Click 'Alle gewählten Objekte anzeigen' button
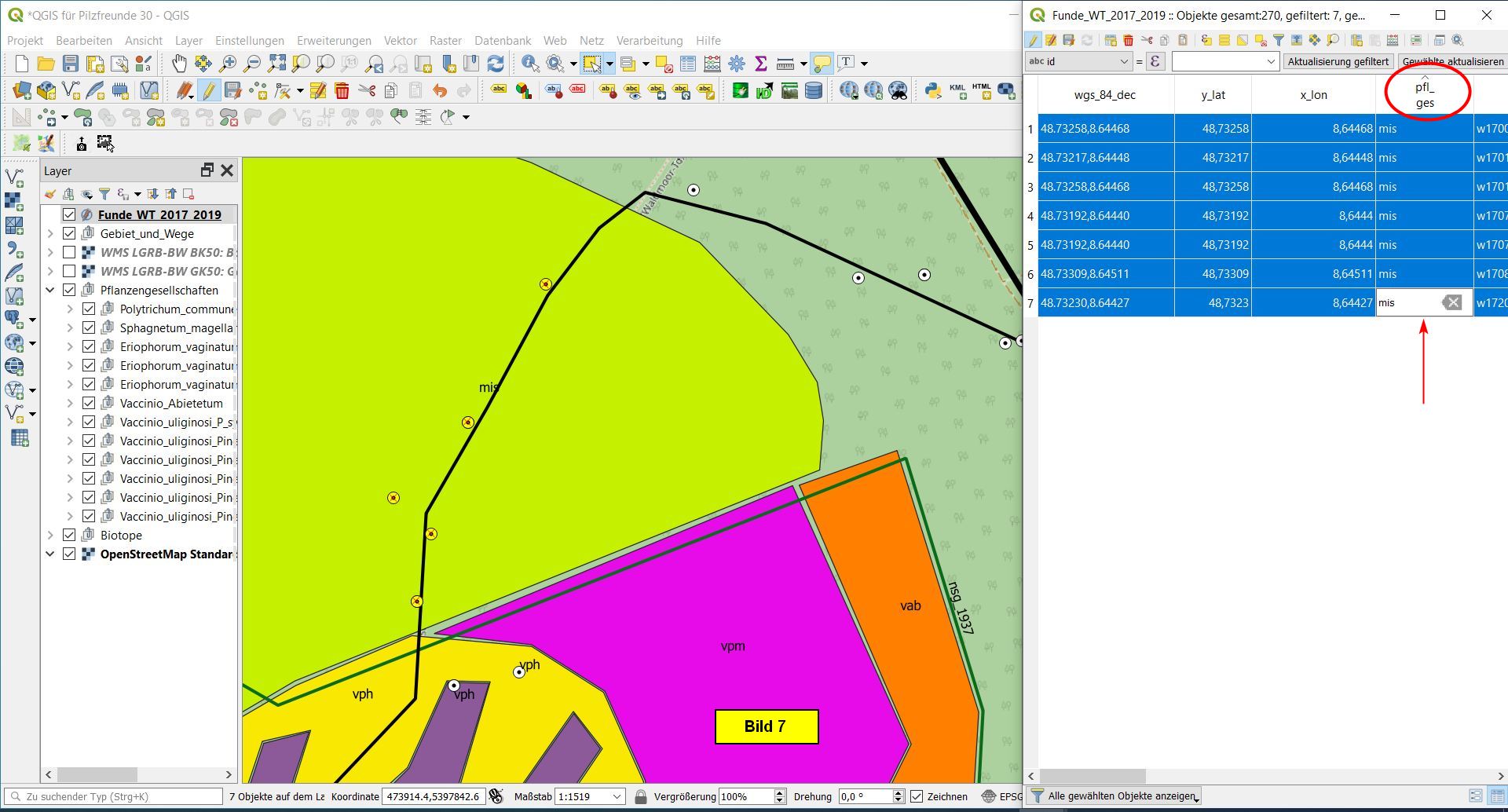1508x812 pixels. tap(1113, 796)
